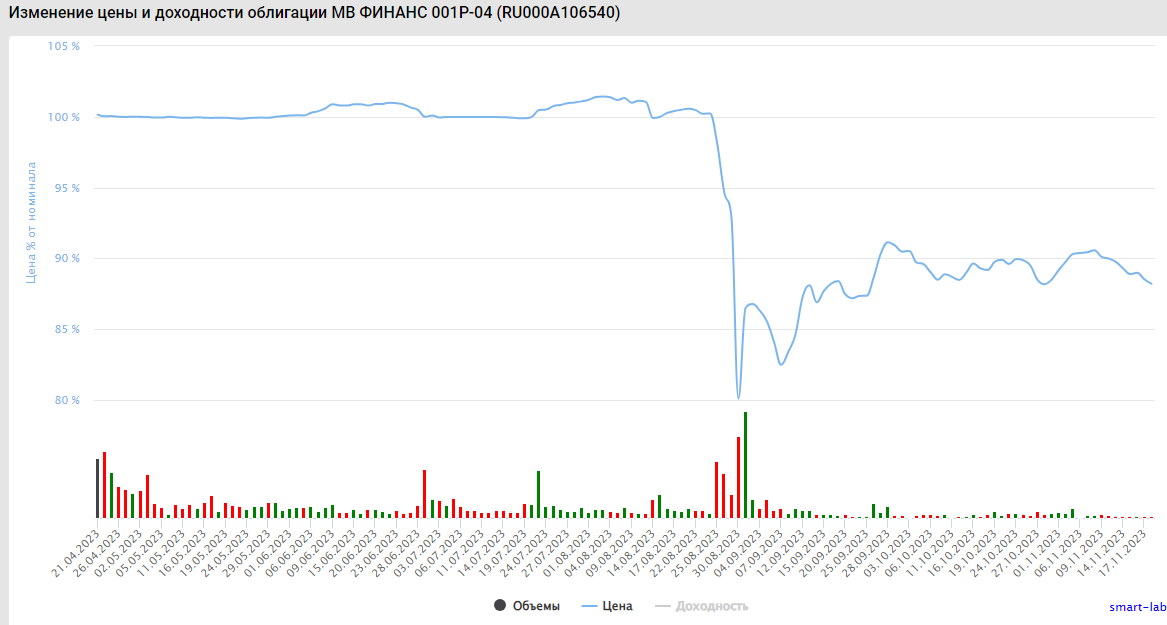Click the 14.07.2023 date label
Viewport: 1167px width, 625px height.
(x=483, y=551)
